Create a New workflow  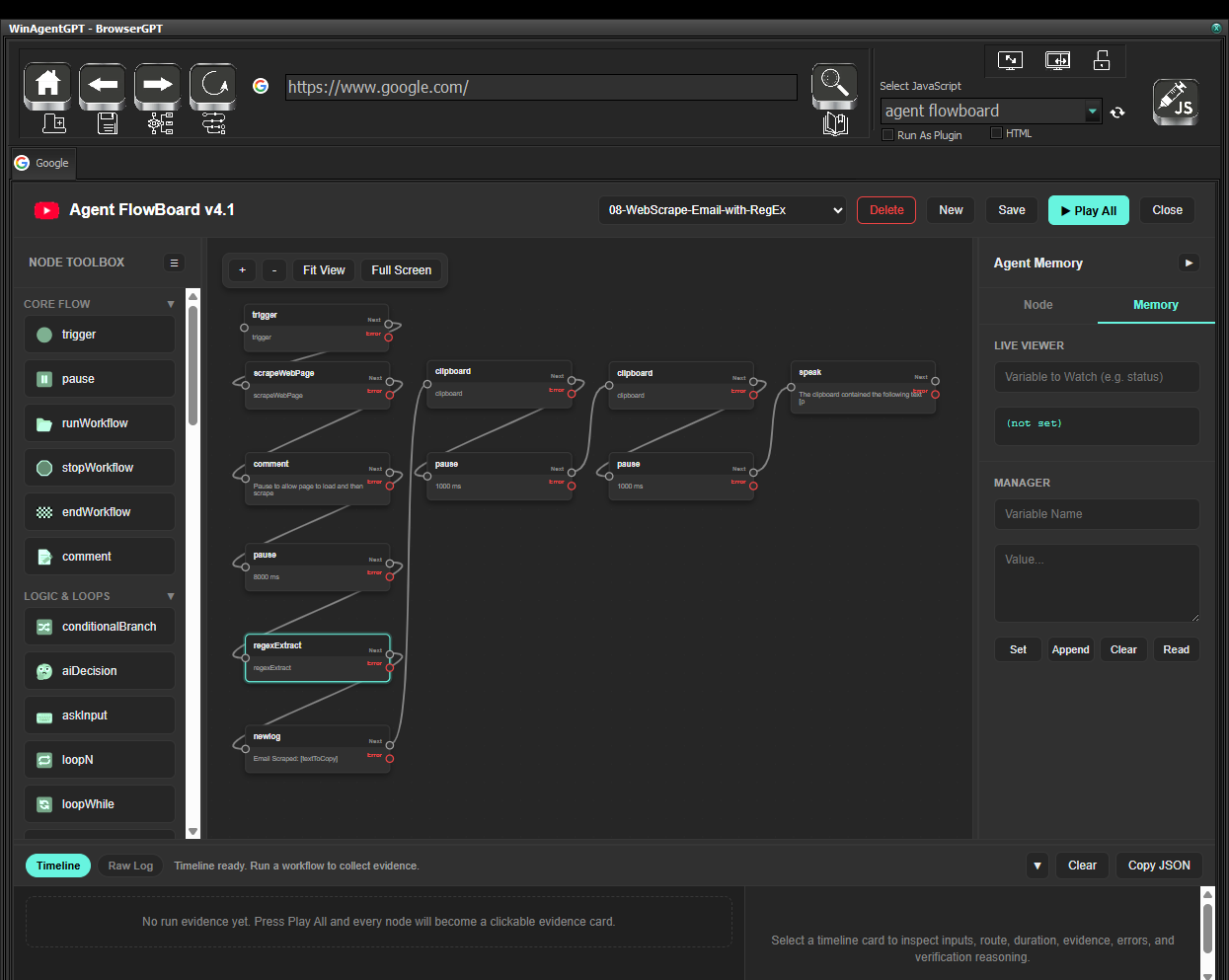951,210
